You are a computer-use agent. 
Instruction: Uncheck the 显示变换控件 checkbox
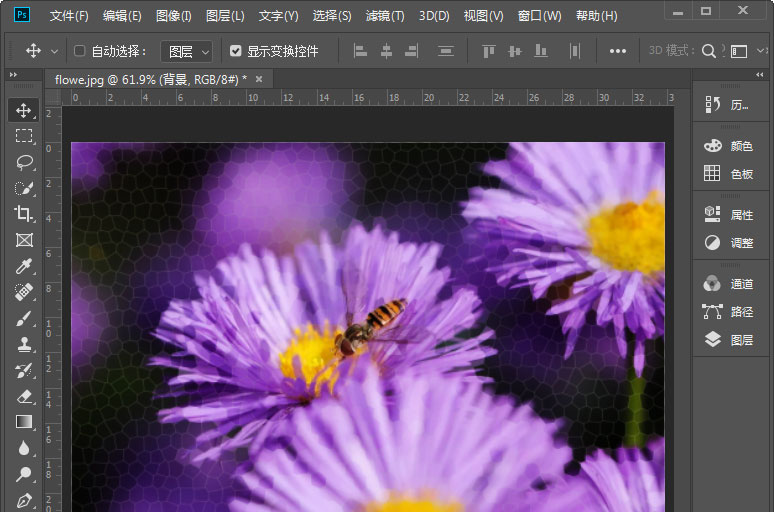coord(235,51)
